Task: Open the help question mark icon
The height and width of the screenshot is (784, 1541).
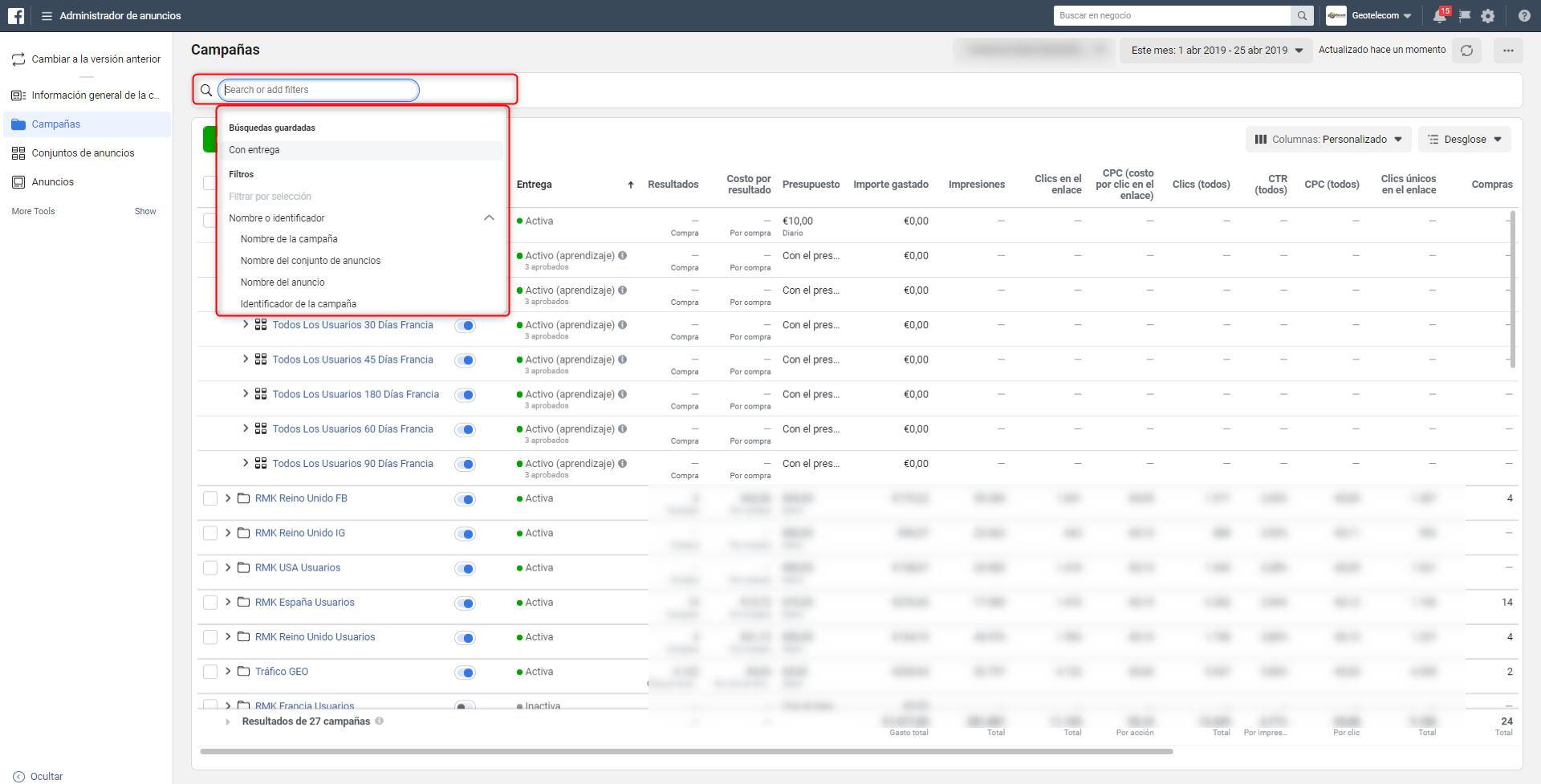Action: pyautogui.click(x=1524, y=15)
